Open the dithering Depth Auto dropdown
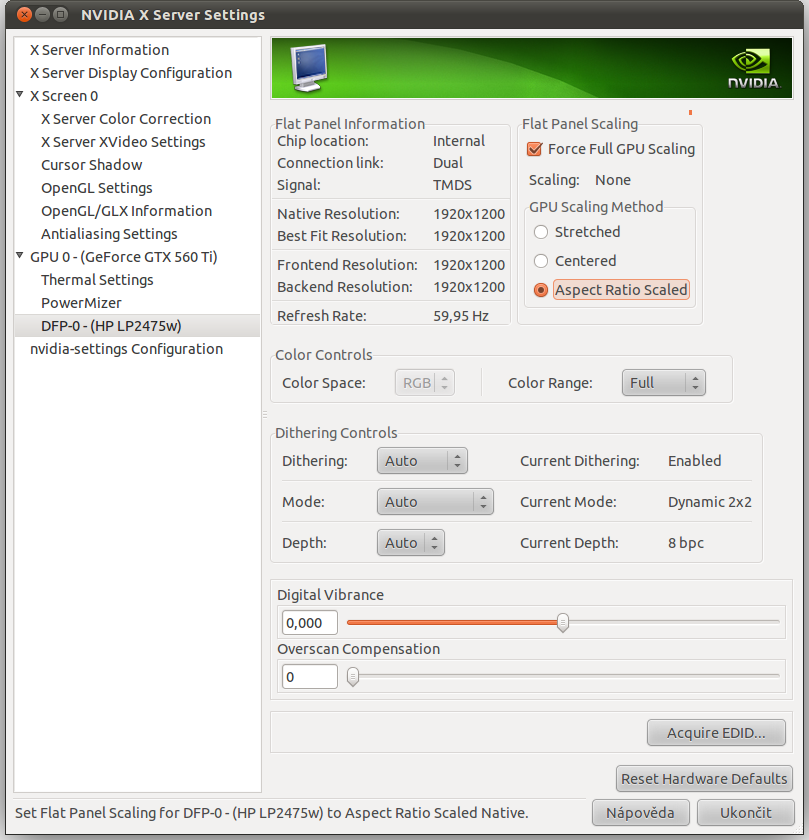The height and width of the screenshot is (840, 809). pyautogui.click(x=411, y=543)
